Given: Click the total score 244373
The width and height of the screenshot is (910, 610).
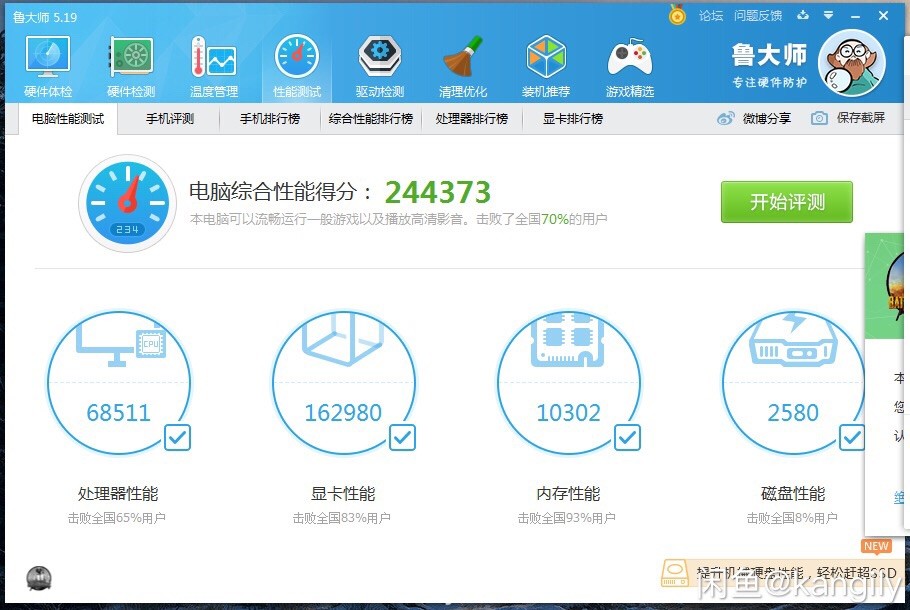Looking at the screenshot, I should (438, 192).
